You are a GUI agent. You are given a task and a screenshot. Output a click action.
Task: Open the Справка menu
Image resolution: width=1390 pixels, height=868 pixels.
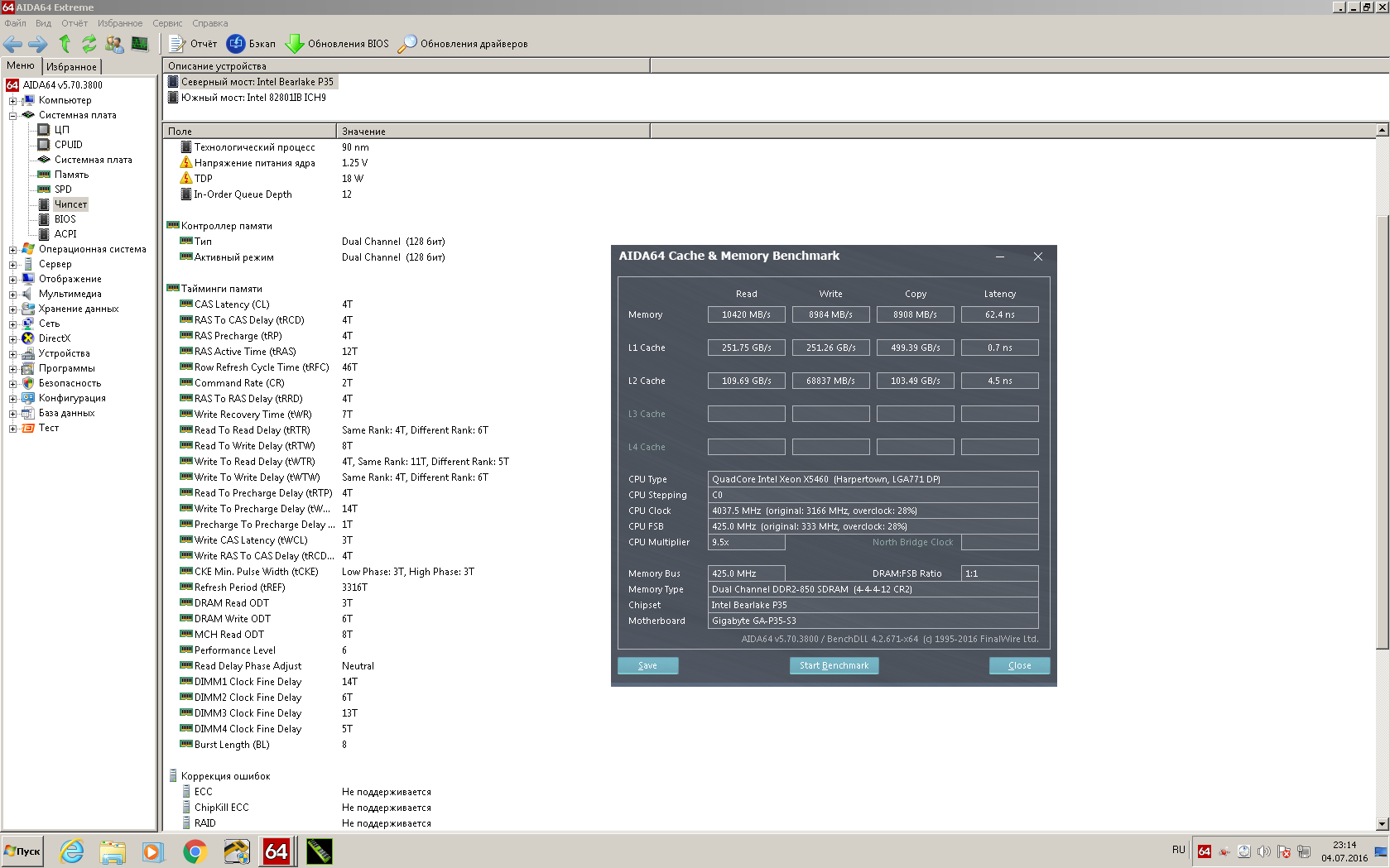[209, 23]
